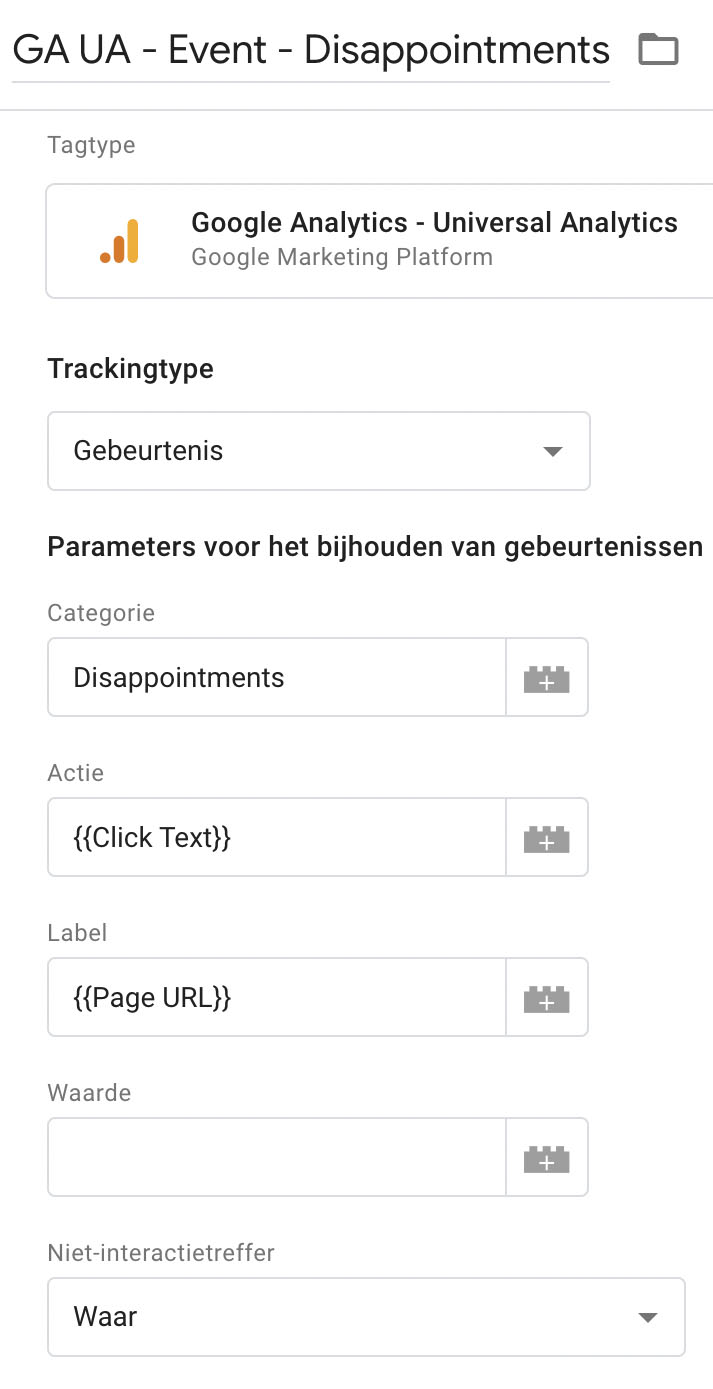Click the arrow of the Waar dropdown
The height and width of the screenshot is (1389, 713).
648,1318
